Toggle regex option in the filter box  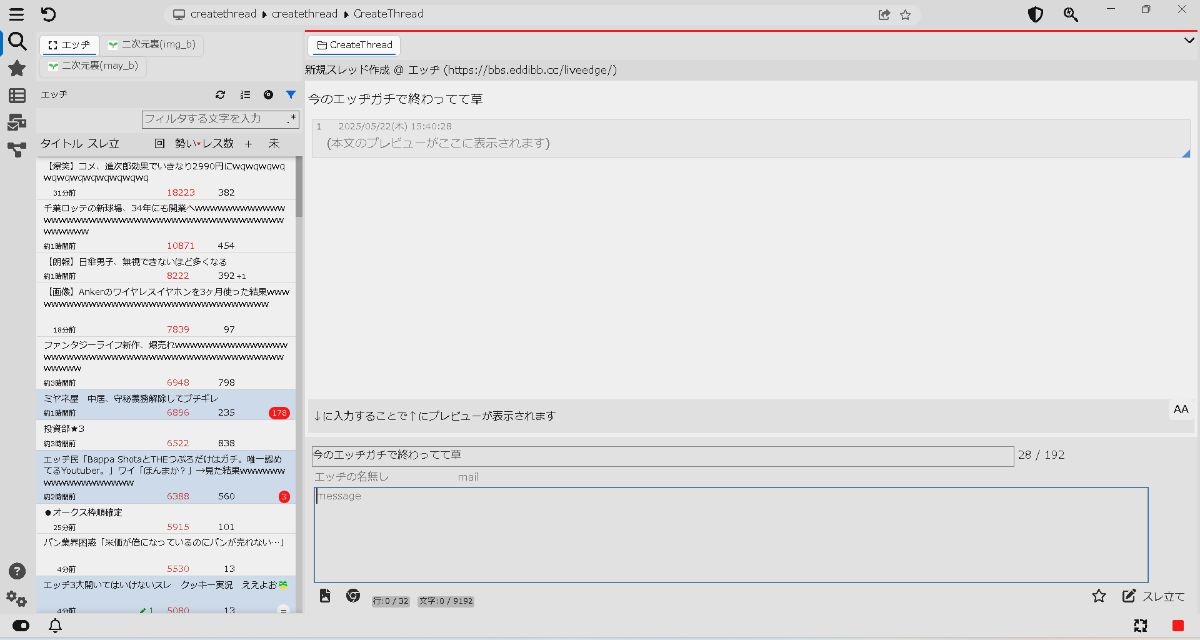[x=292, y=119]
